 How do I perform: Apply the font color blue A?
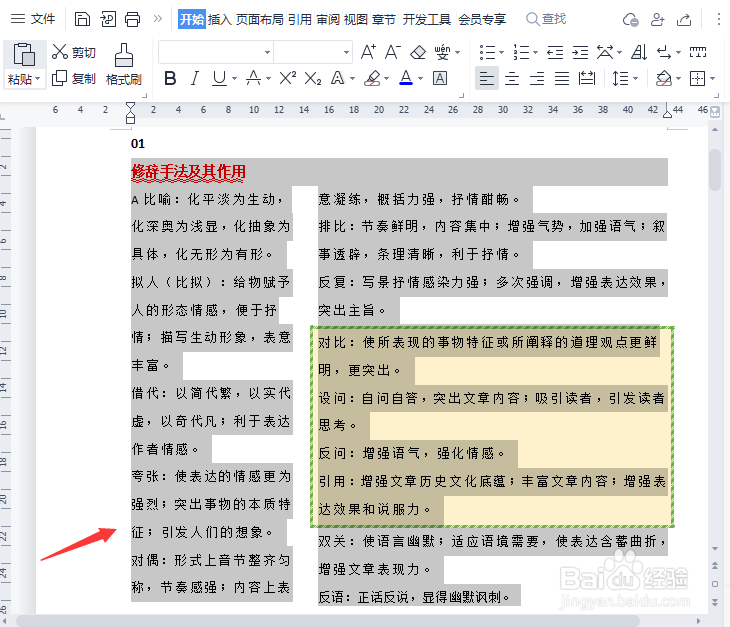tap(406, 78)
